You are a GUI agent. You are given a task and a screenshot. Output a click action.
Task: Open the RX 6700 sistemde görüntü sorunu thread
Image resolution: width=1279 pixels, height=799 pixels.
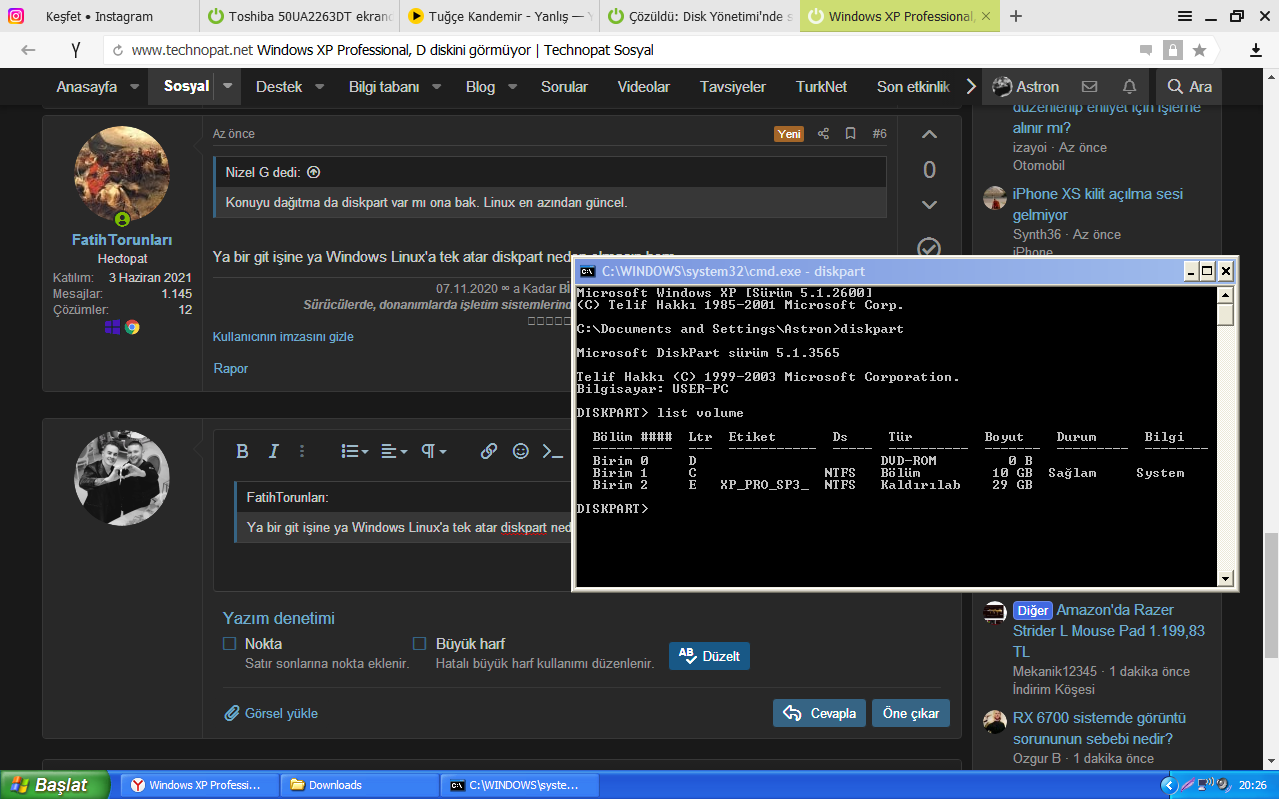pyautogui.click(x=1099, y=728)
